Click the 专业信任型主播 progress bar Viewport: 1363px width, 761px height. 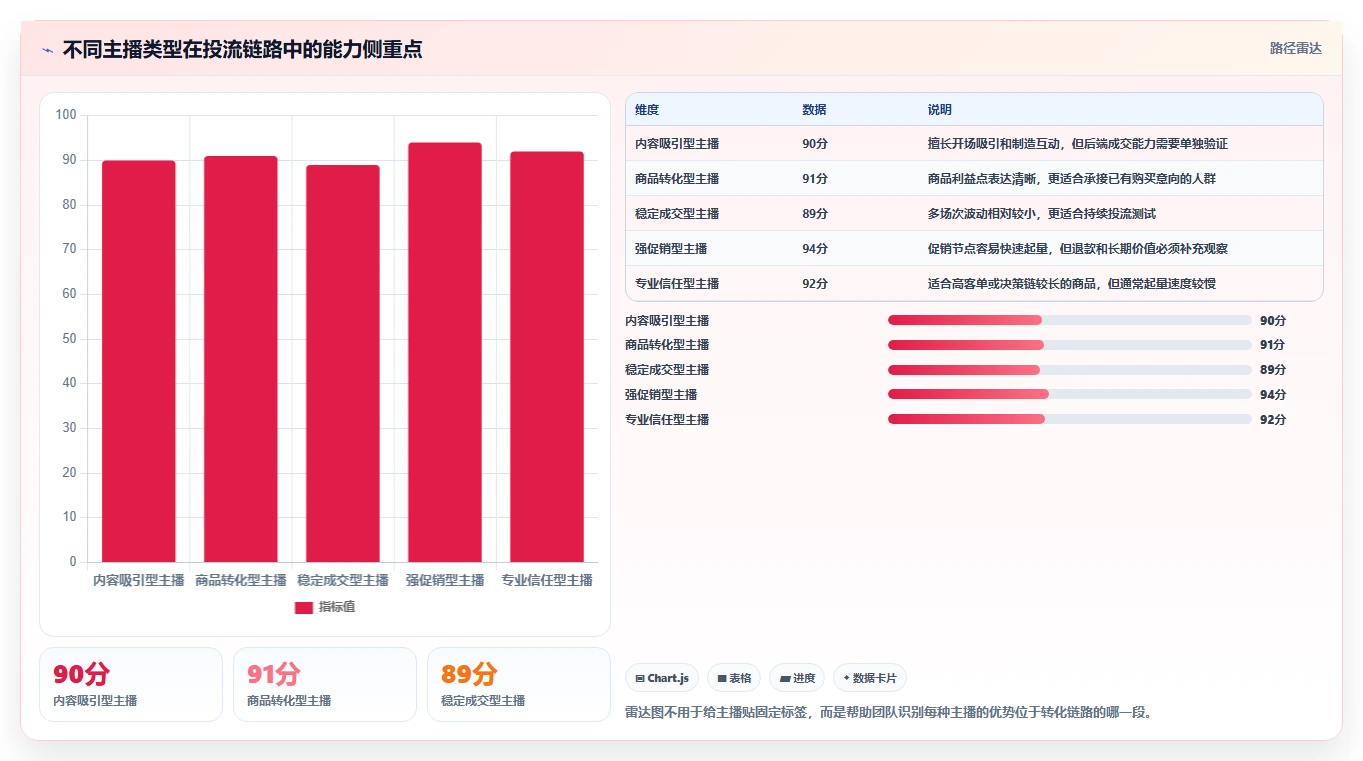click(x=1070, y=419)
